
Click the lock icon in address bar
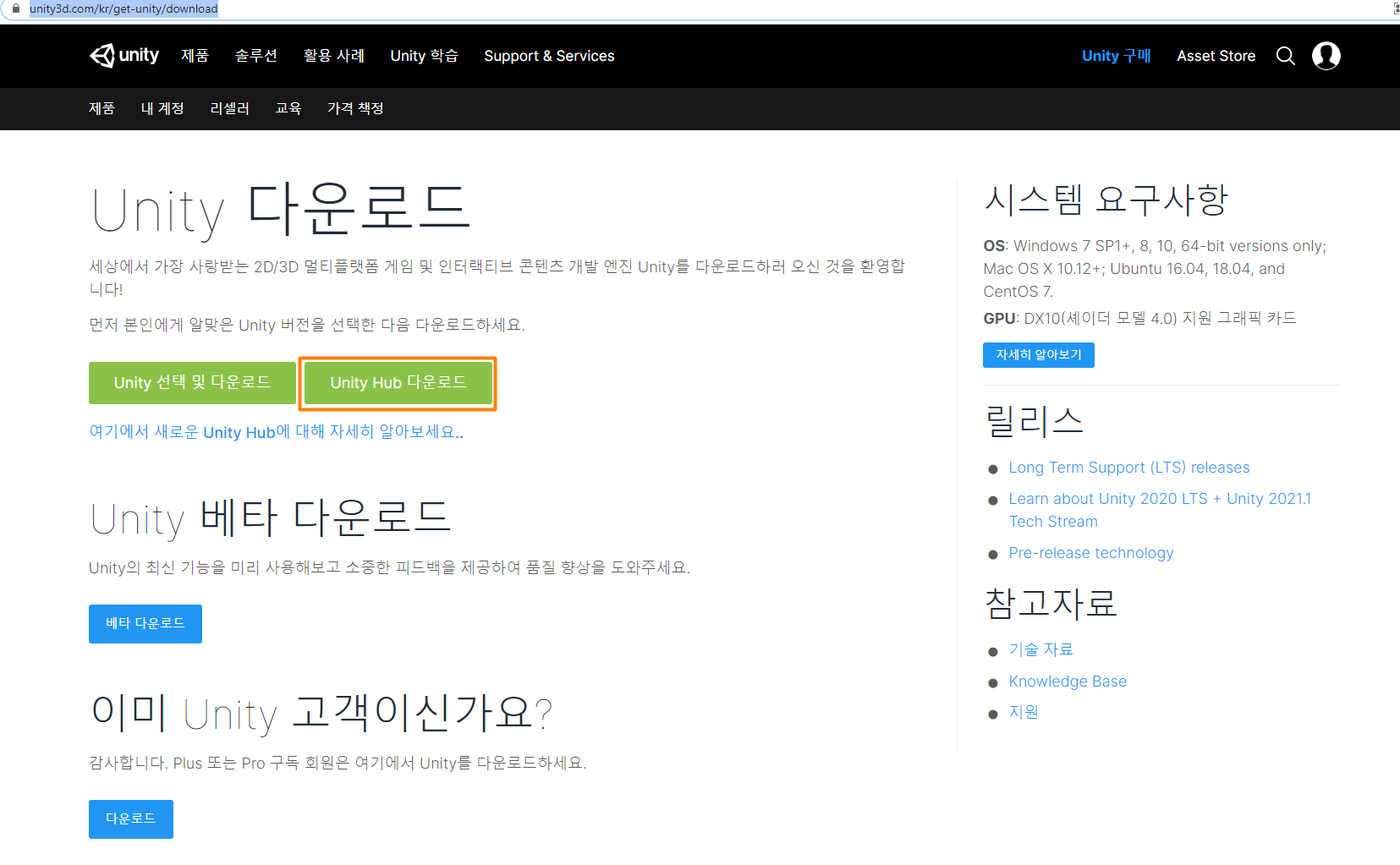[x=15, y=8]
